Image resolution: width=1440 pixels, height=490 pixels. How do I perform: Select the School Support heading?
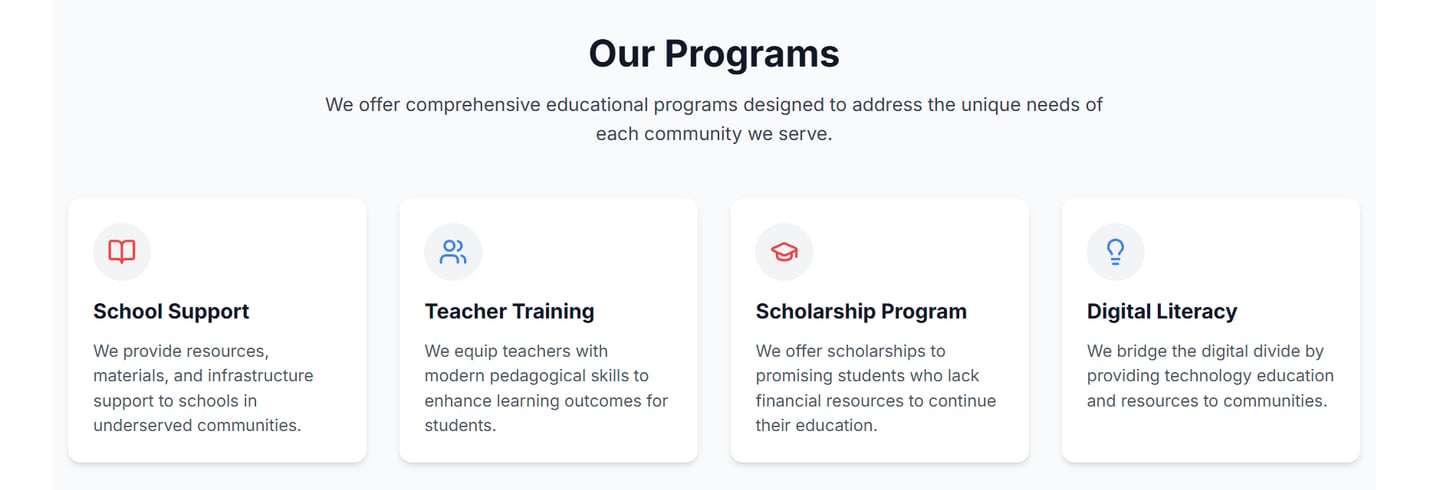[171, 311]
